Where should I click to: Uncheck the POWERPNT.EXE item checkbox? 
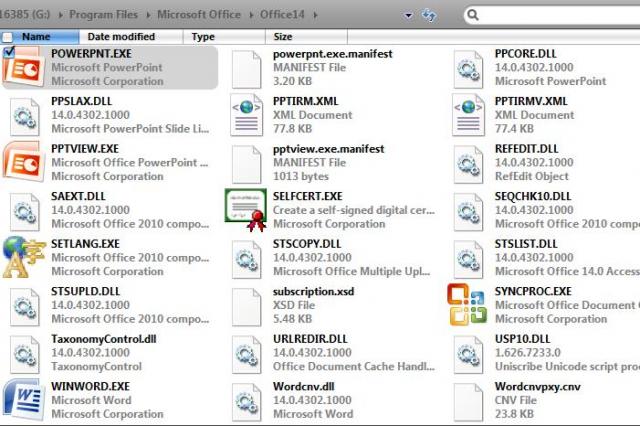click(9, 52)
